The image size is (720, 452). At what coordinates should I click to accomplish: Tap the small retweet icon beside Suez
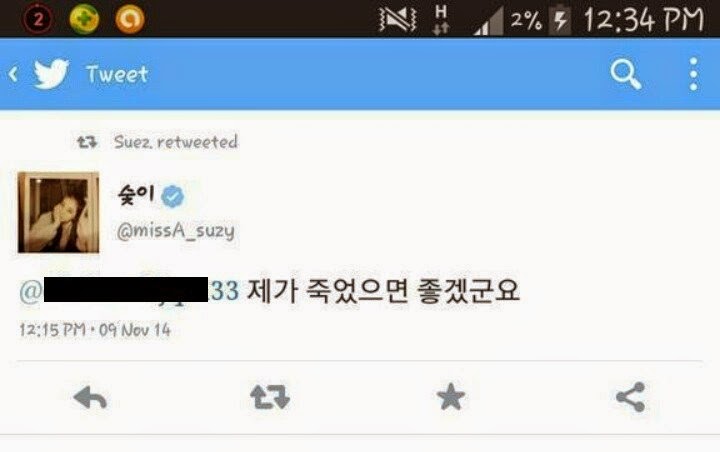coord(87,142)
